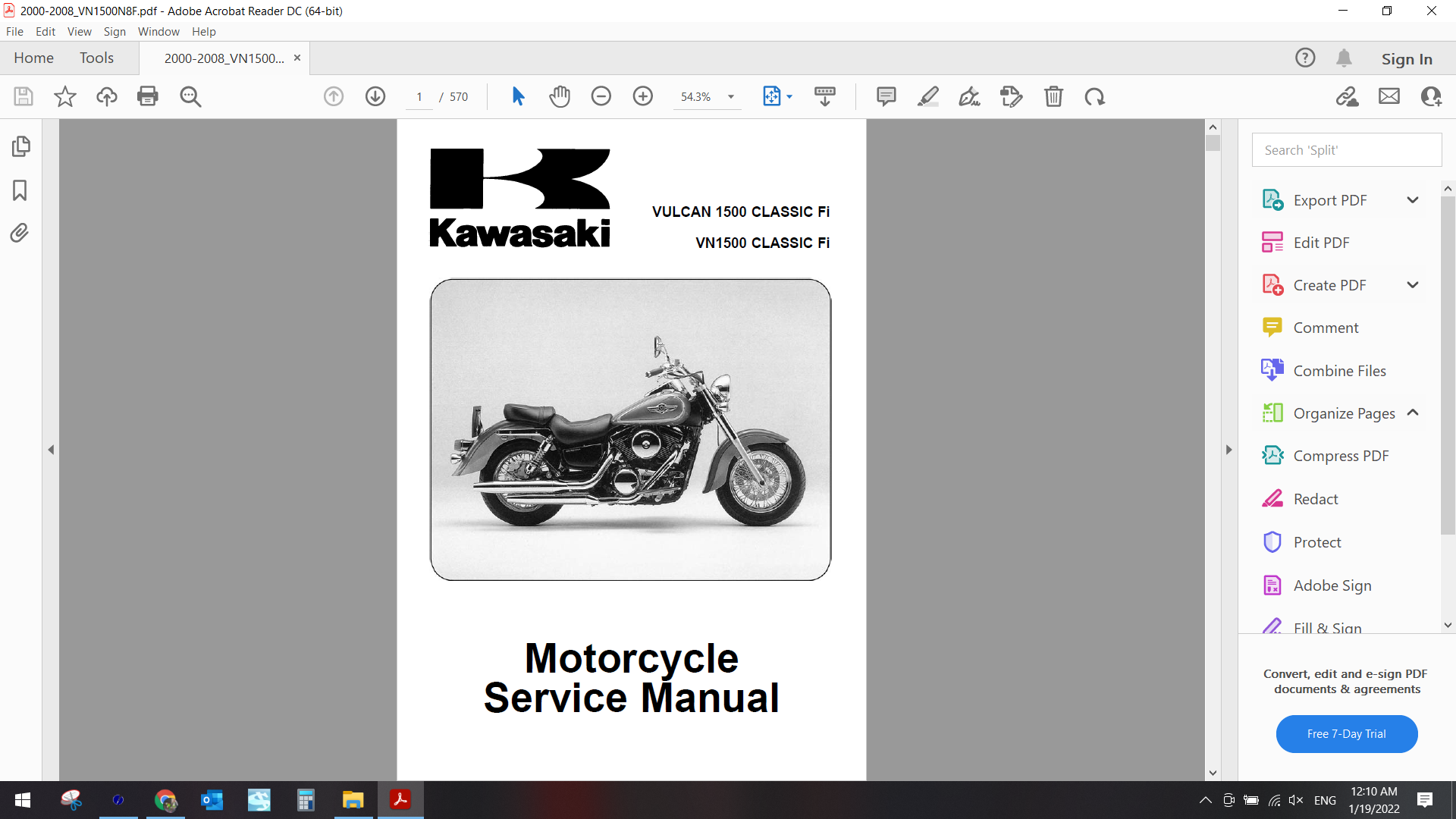Open notifications bell
The image size is (1456, 819).
coord(1345,58)
